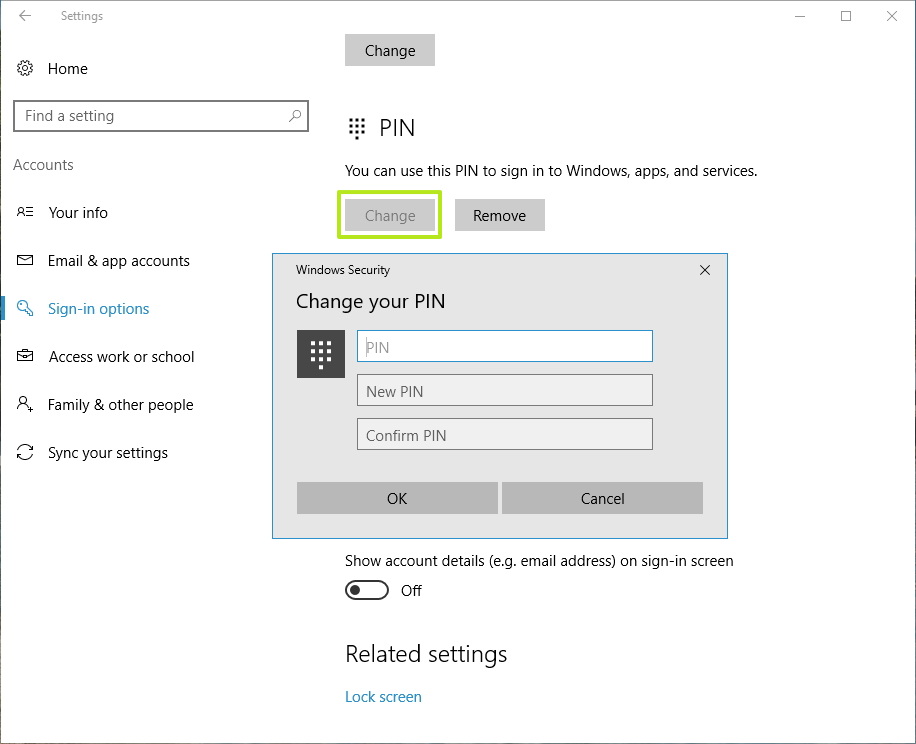
Task: Click Cancel in the PIN dialog
Action: (602, 498)
